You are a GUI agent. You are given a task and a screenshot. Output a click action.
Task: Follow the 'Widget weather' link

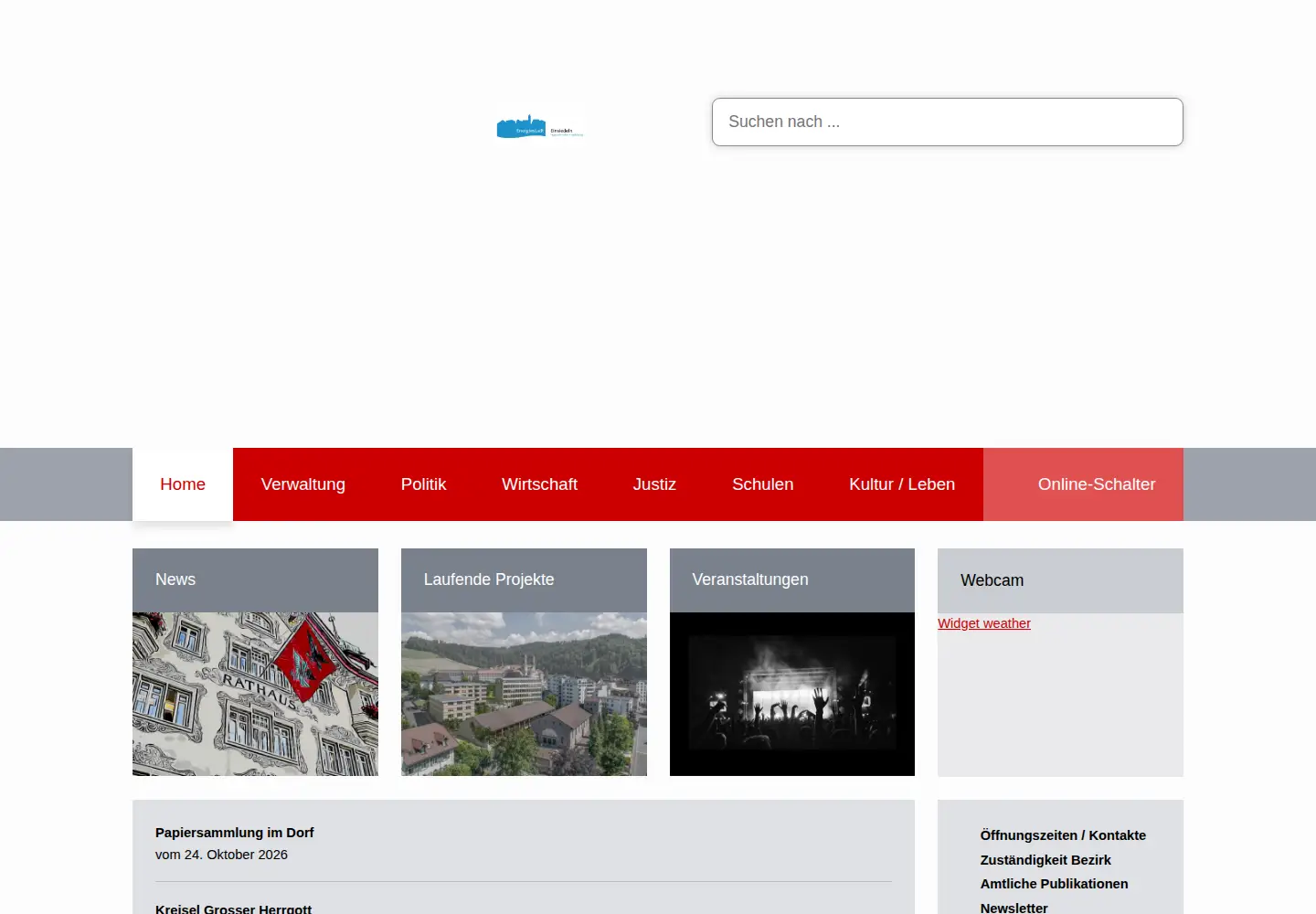click(x=984, y=623)
